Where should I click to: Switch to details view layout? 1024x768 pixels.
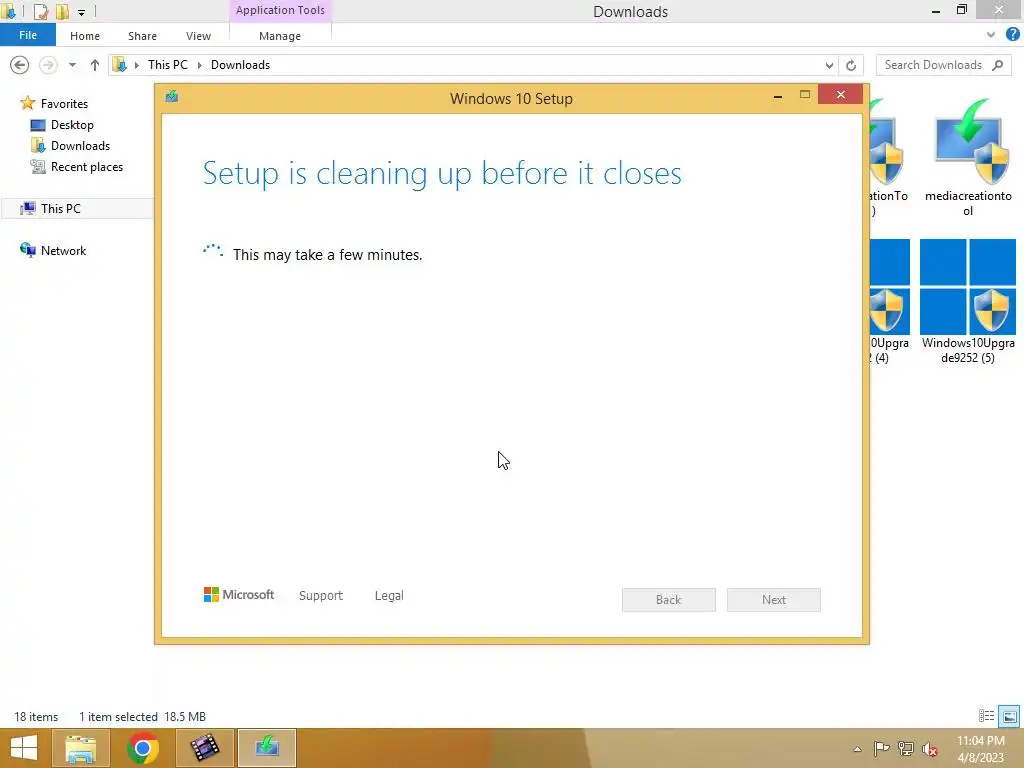[x=986, y=716]
